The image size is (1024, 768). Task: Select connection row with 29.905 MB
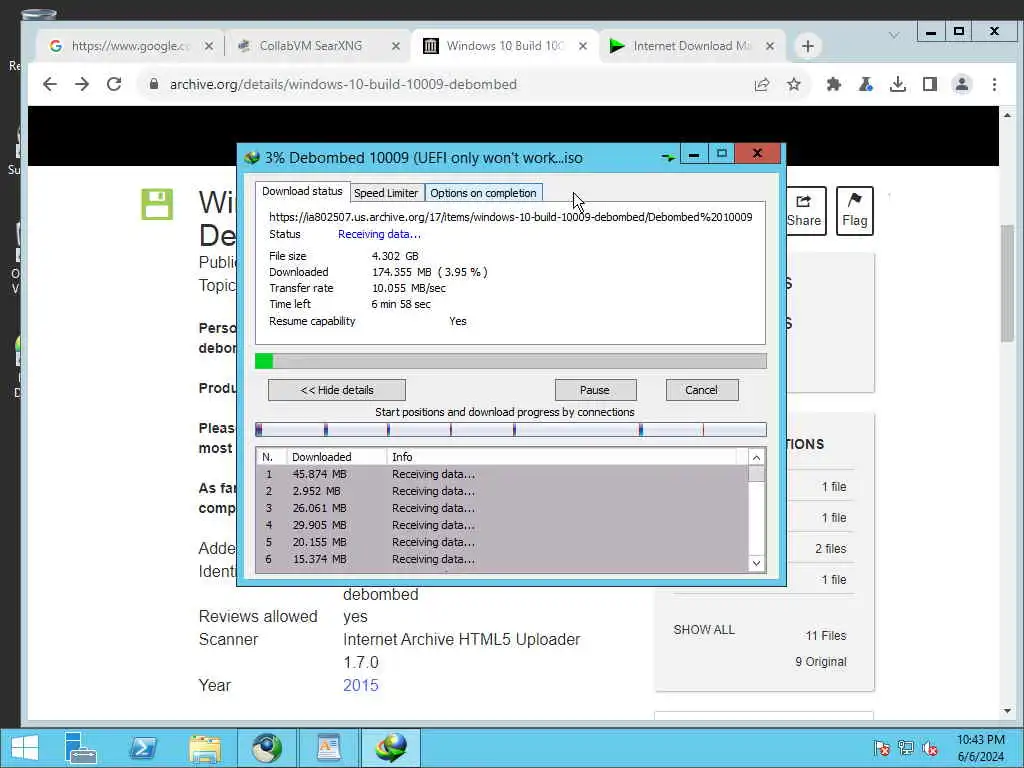tap(502, 525)
